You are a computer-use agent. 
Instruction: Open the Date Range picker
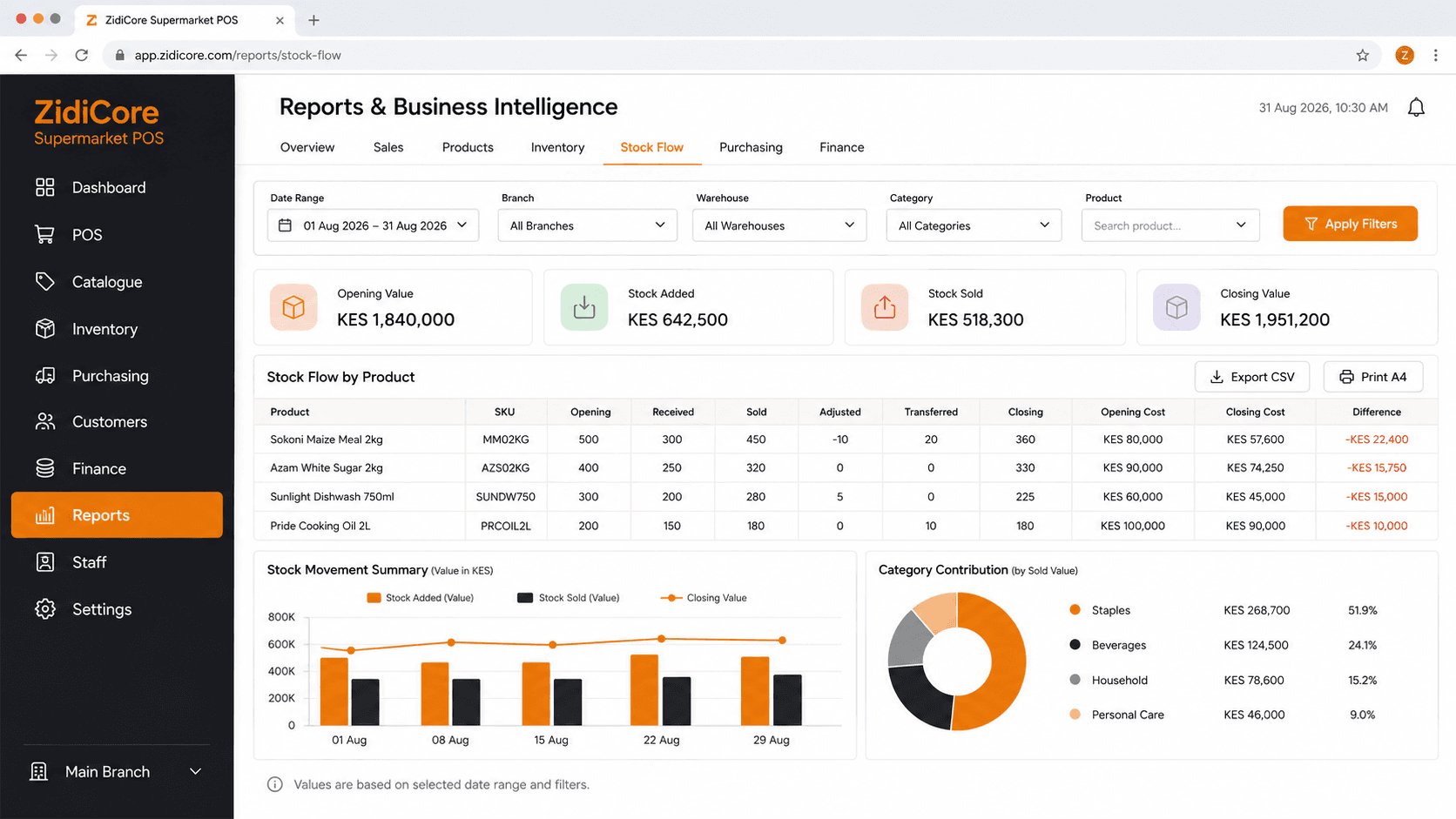click(373, 225)
